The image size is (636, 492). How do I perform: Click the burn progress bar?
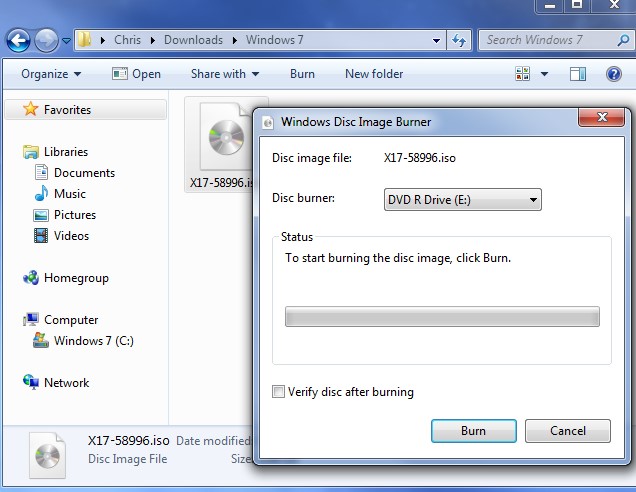coord(442,317)
